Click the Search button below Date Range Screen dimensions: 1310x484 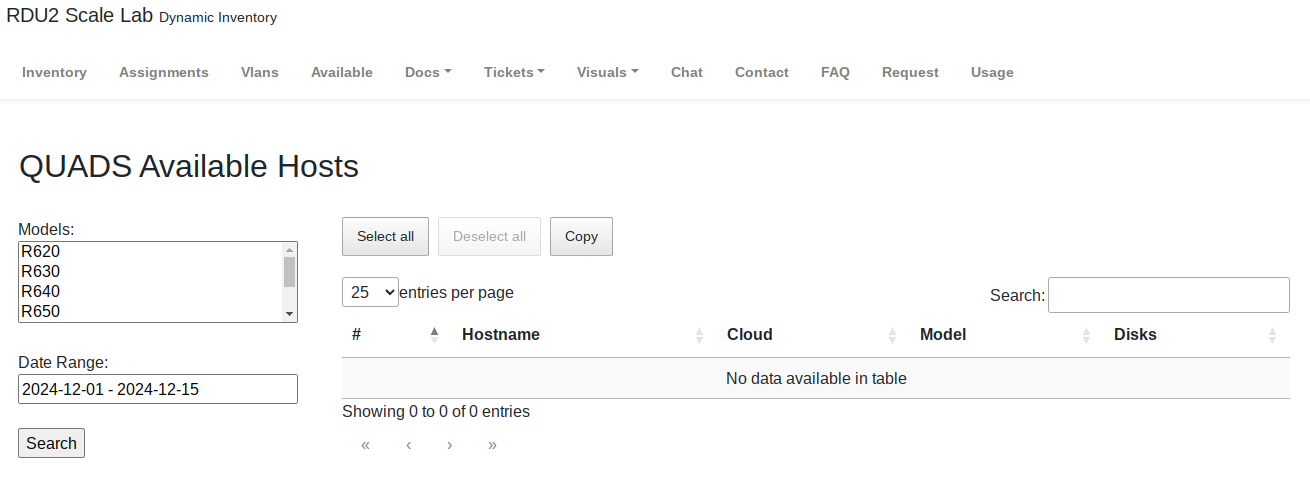pos(51,443)
